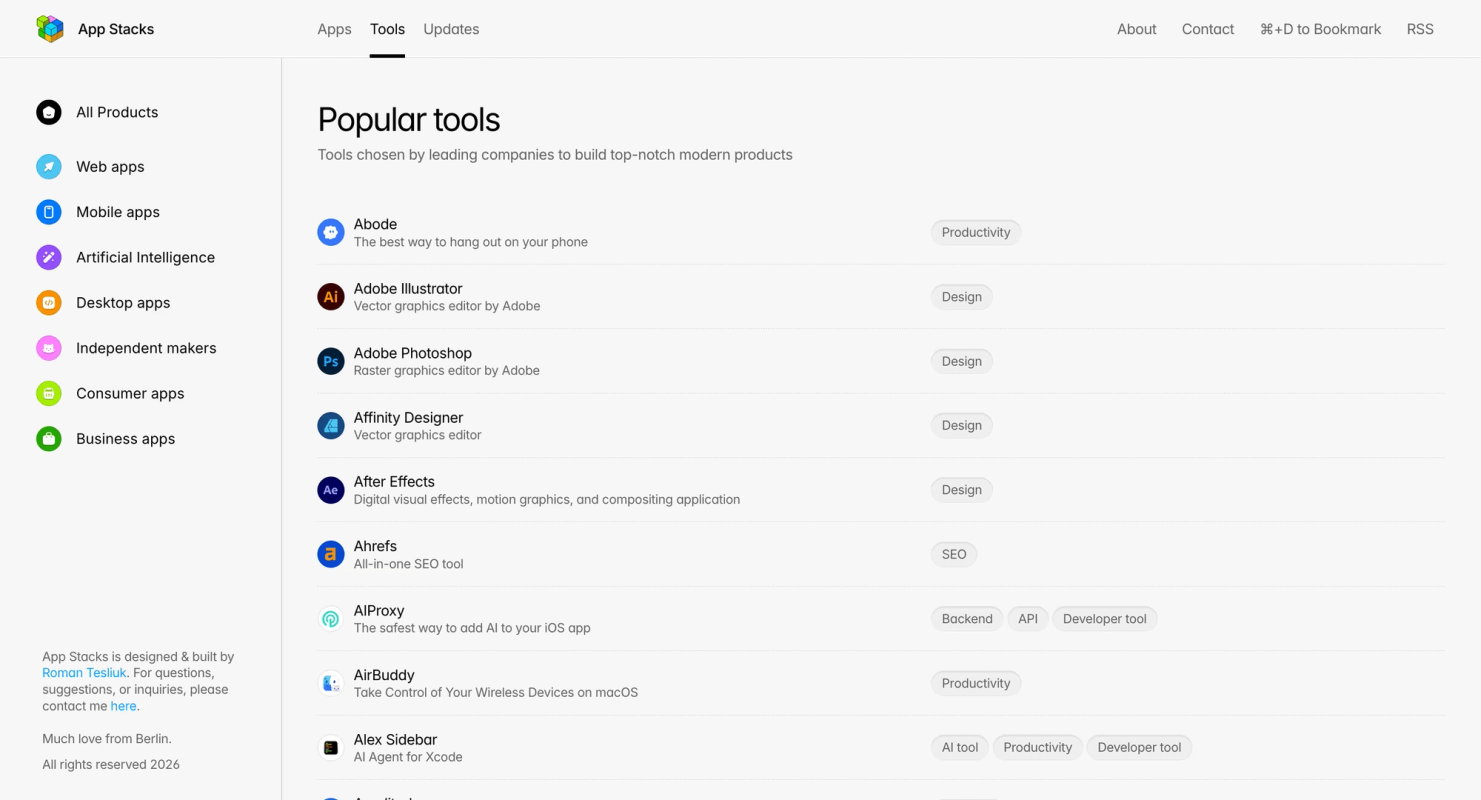Click the Adobe Illustrator Ai icon
This screenshot has height=800, width=1481.
(331, 297)
